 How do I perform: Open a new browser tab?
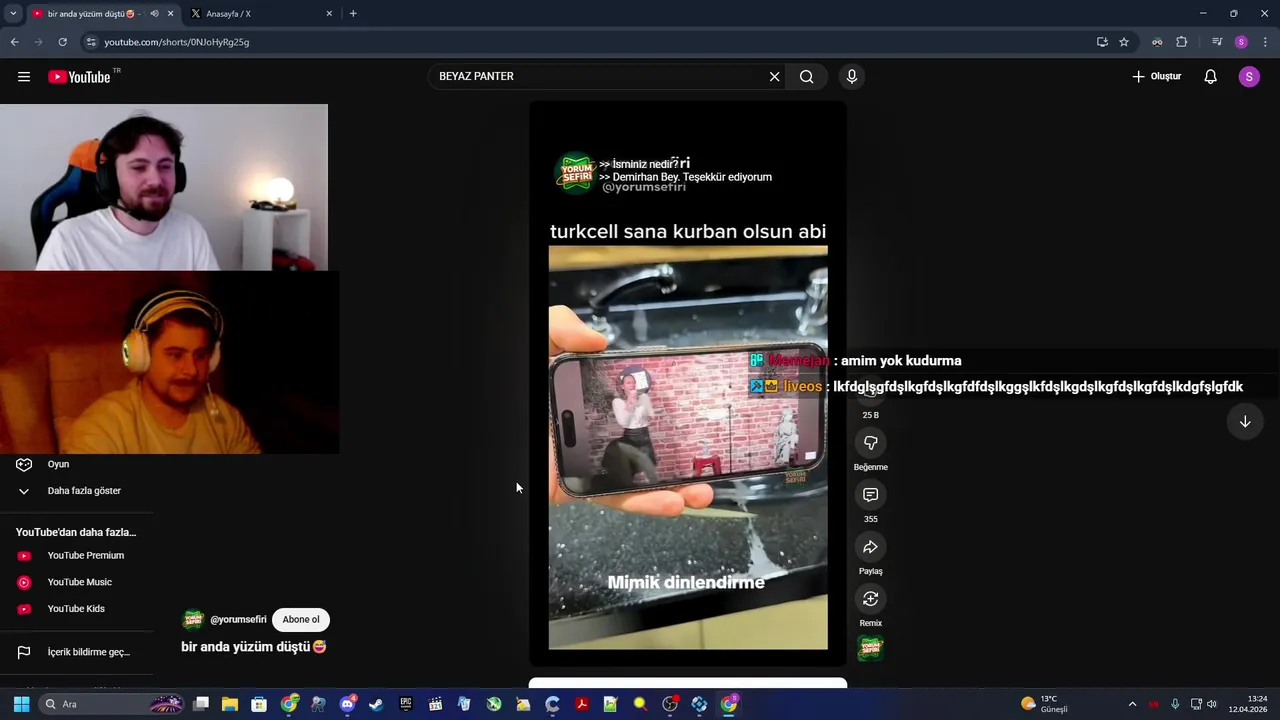pyautogui.click(x=353, y=14)
